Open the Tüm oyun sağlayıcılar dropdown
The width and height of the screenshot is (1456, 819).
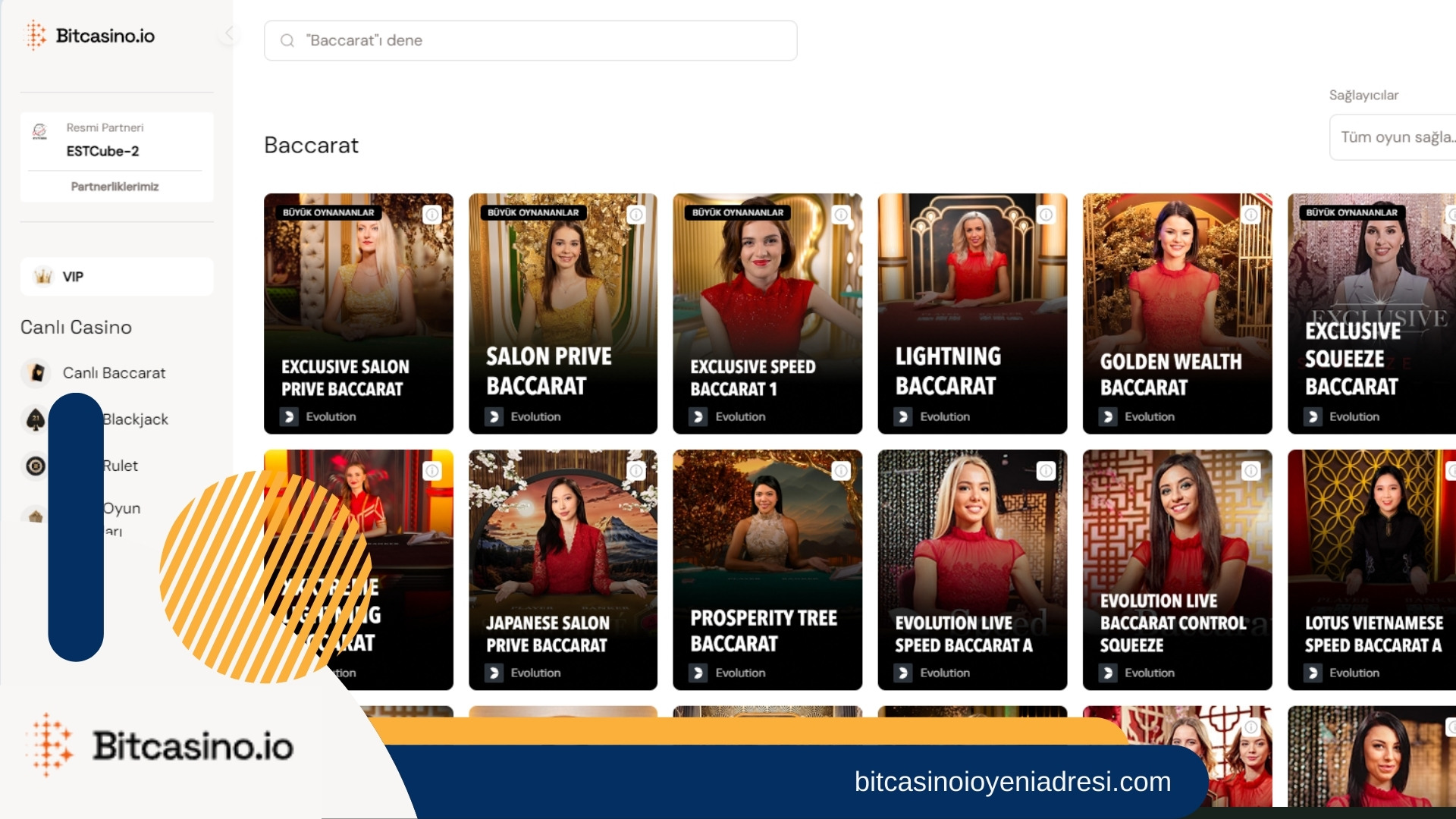(1393, 137)
